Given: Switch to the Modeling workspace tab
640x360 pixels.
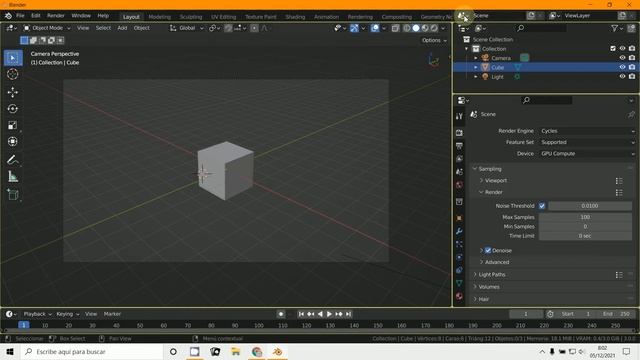Looking at the screenshot, I should click(x=160, y=17).
